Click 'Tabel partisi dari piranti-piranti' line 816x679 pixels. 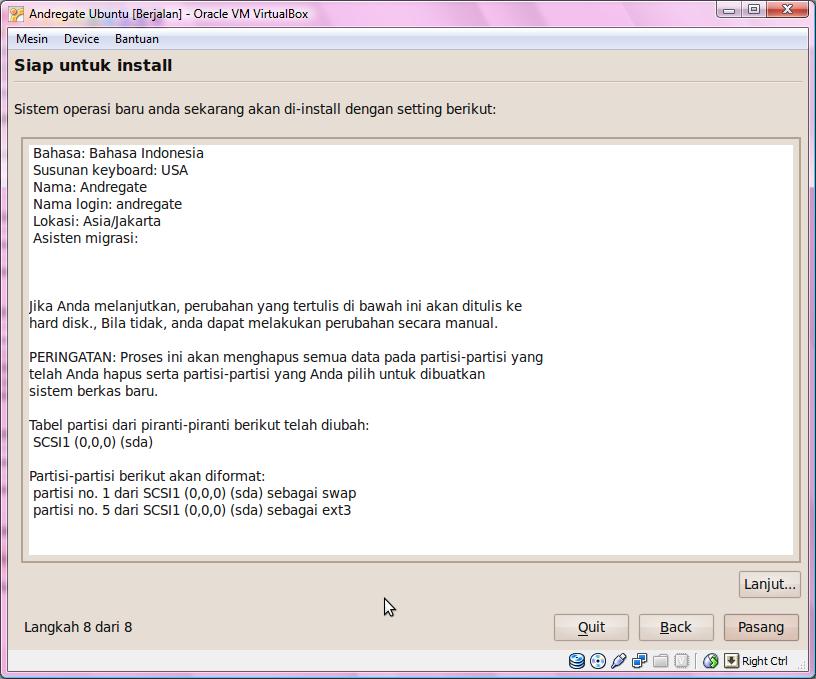(199, 425)
